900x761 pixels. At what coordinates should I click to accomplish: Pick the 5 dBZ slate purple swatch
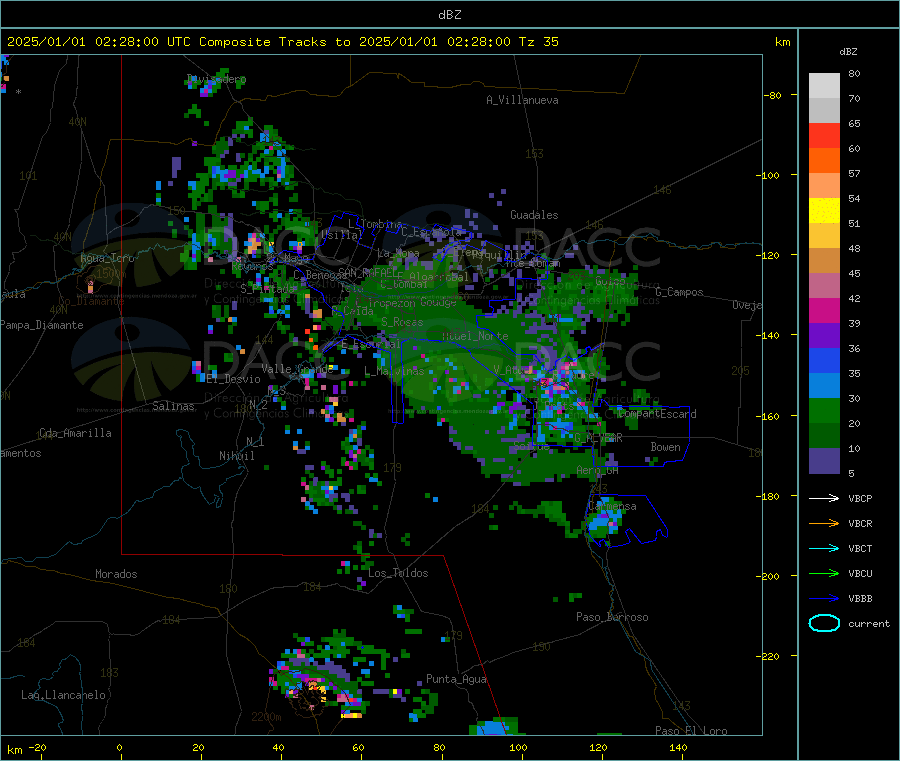point(824,461)
